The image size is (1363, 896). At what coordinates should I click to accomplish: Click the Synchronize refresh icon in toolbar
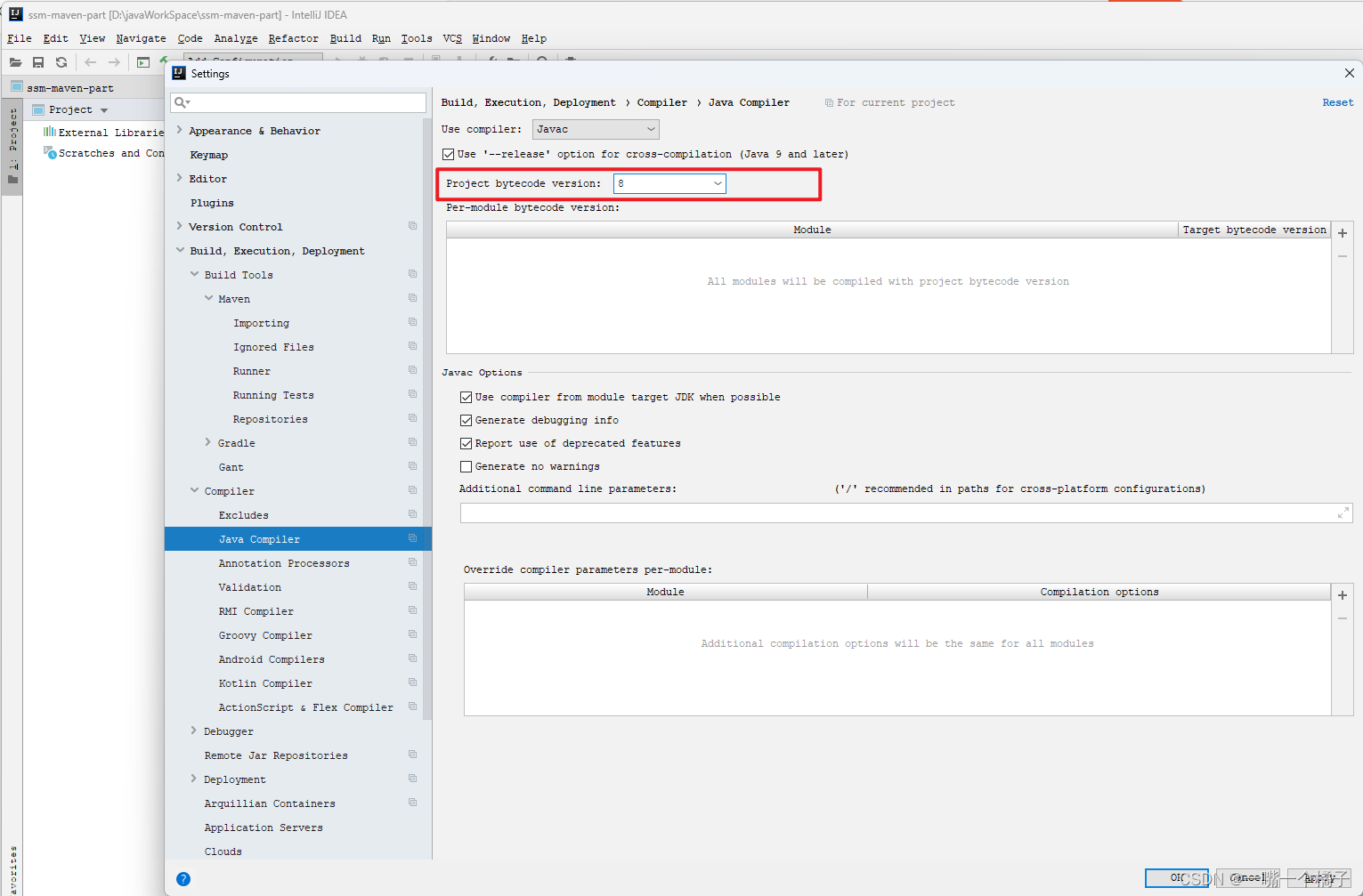pyautogui.click(x=61, y=62)
